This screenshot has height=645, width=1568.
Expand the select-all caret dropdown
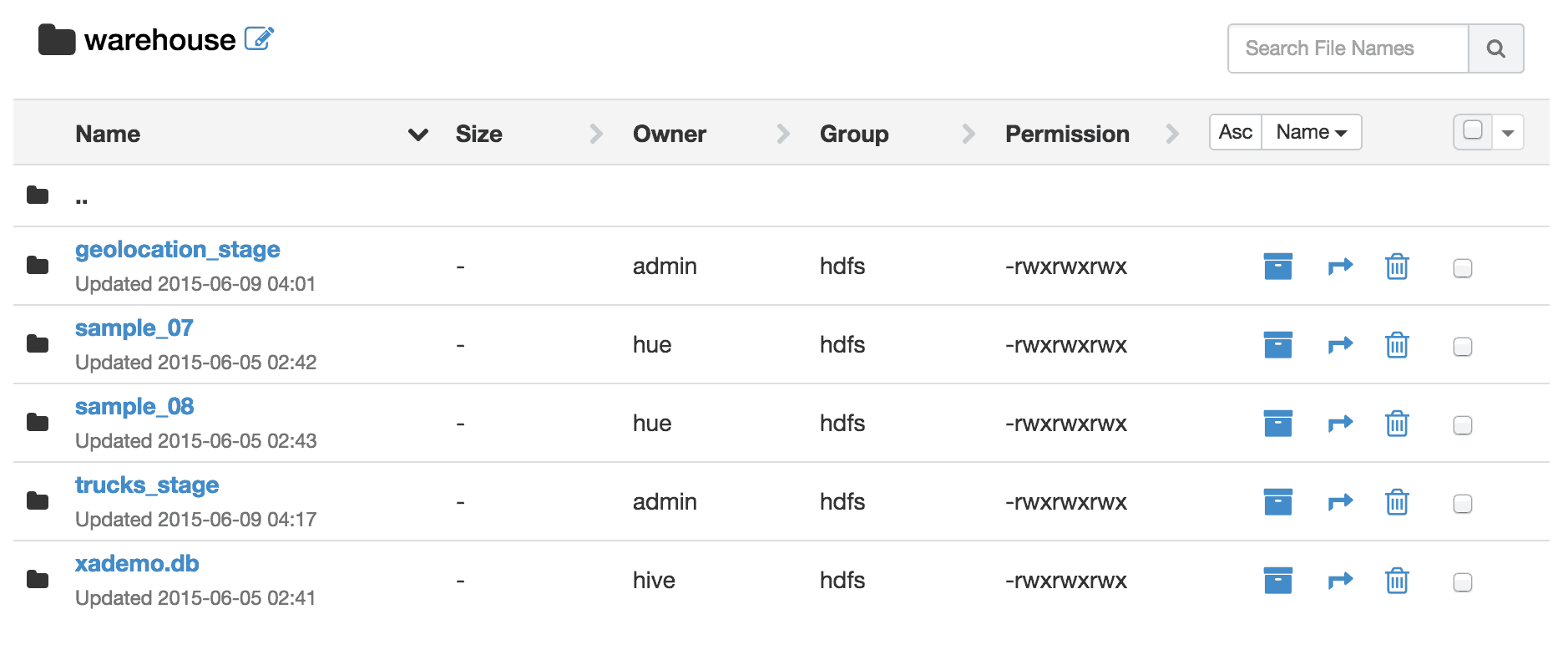point(1508,133)
